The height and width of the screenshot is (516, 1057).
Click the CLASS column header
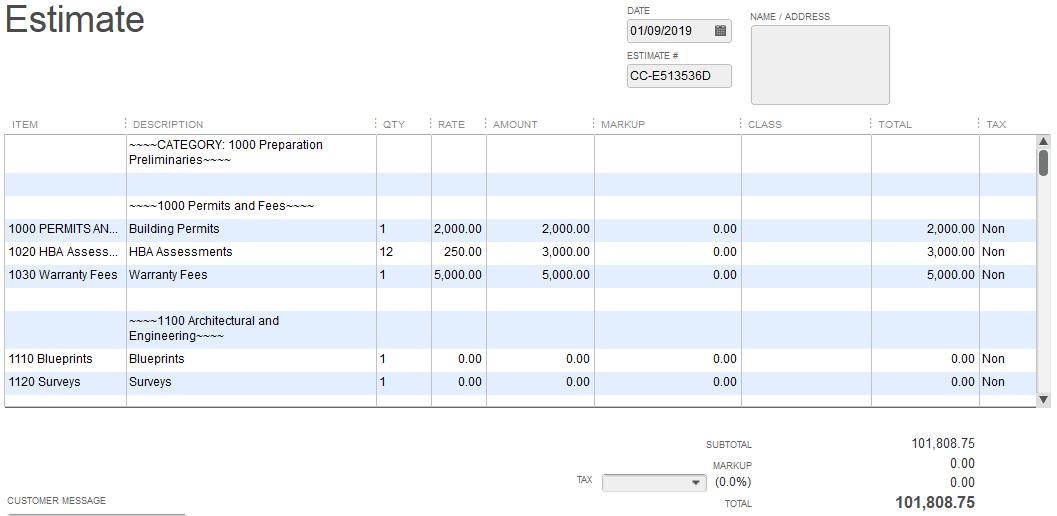pyautogui.click(x=764, y=125)
